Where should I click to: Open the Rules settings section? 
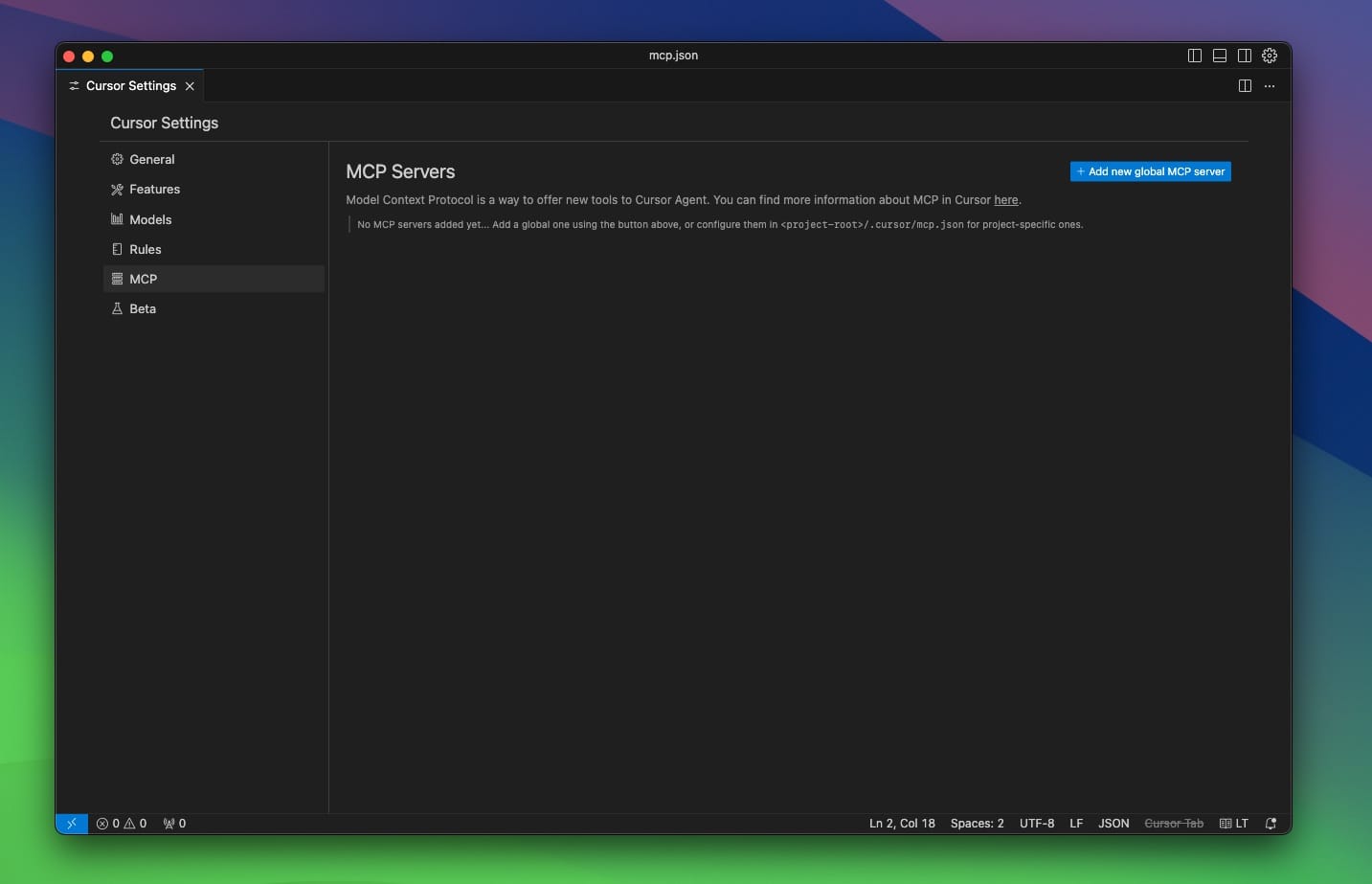pyautogui.click(x=214, y=249)
